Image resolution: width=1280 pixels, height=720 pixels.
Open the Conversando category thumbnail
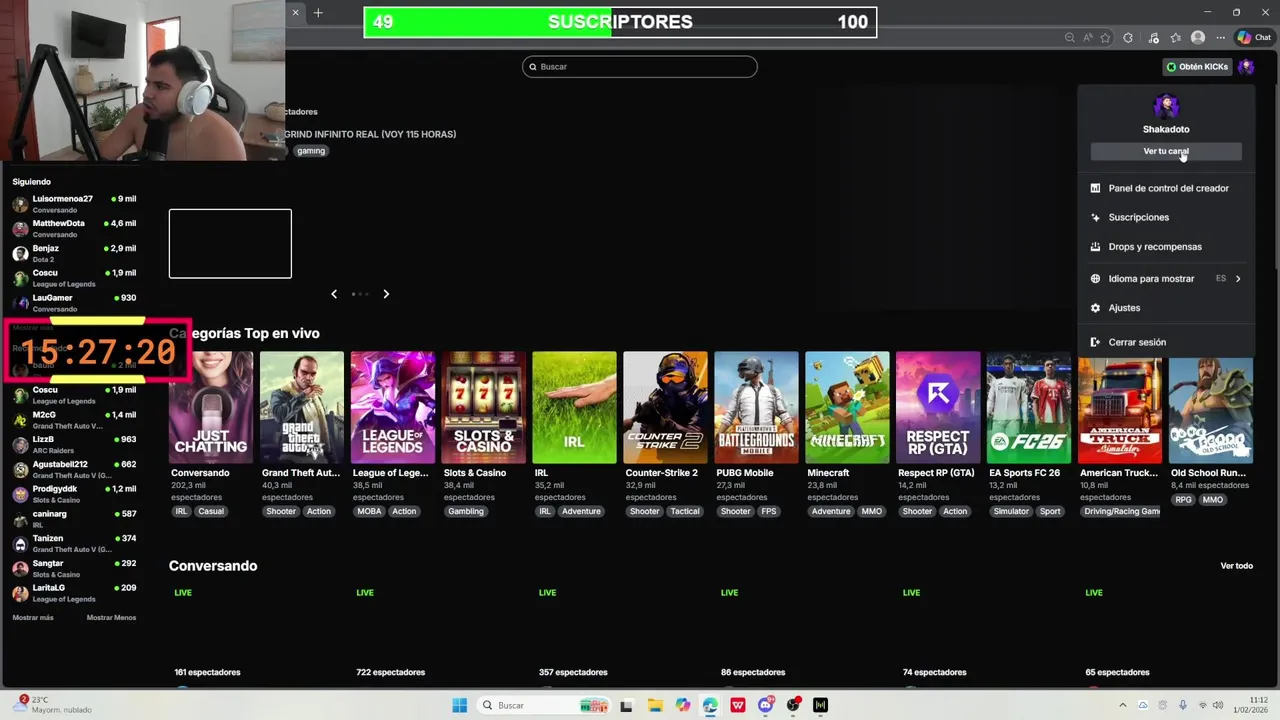pos(211,407)
